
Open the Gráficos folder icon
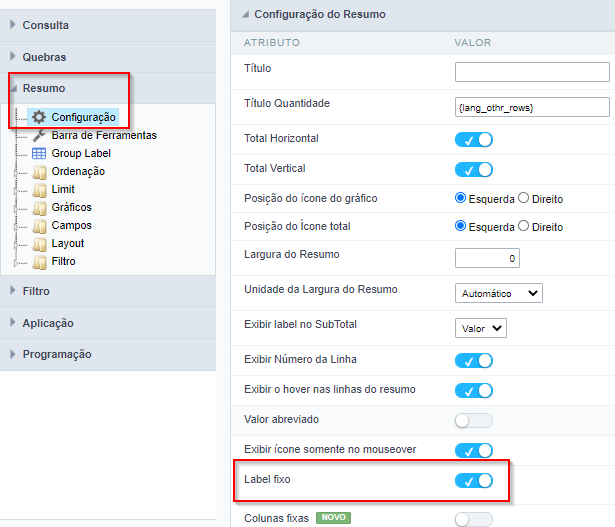pos(39,208)
